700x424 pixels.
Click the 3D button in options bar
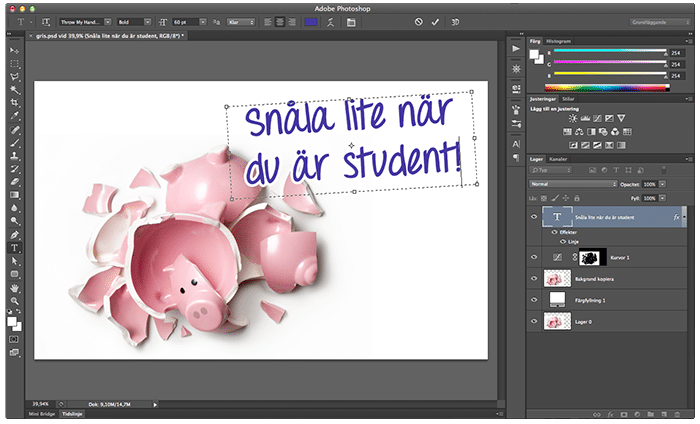(x=455, y=22)
